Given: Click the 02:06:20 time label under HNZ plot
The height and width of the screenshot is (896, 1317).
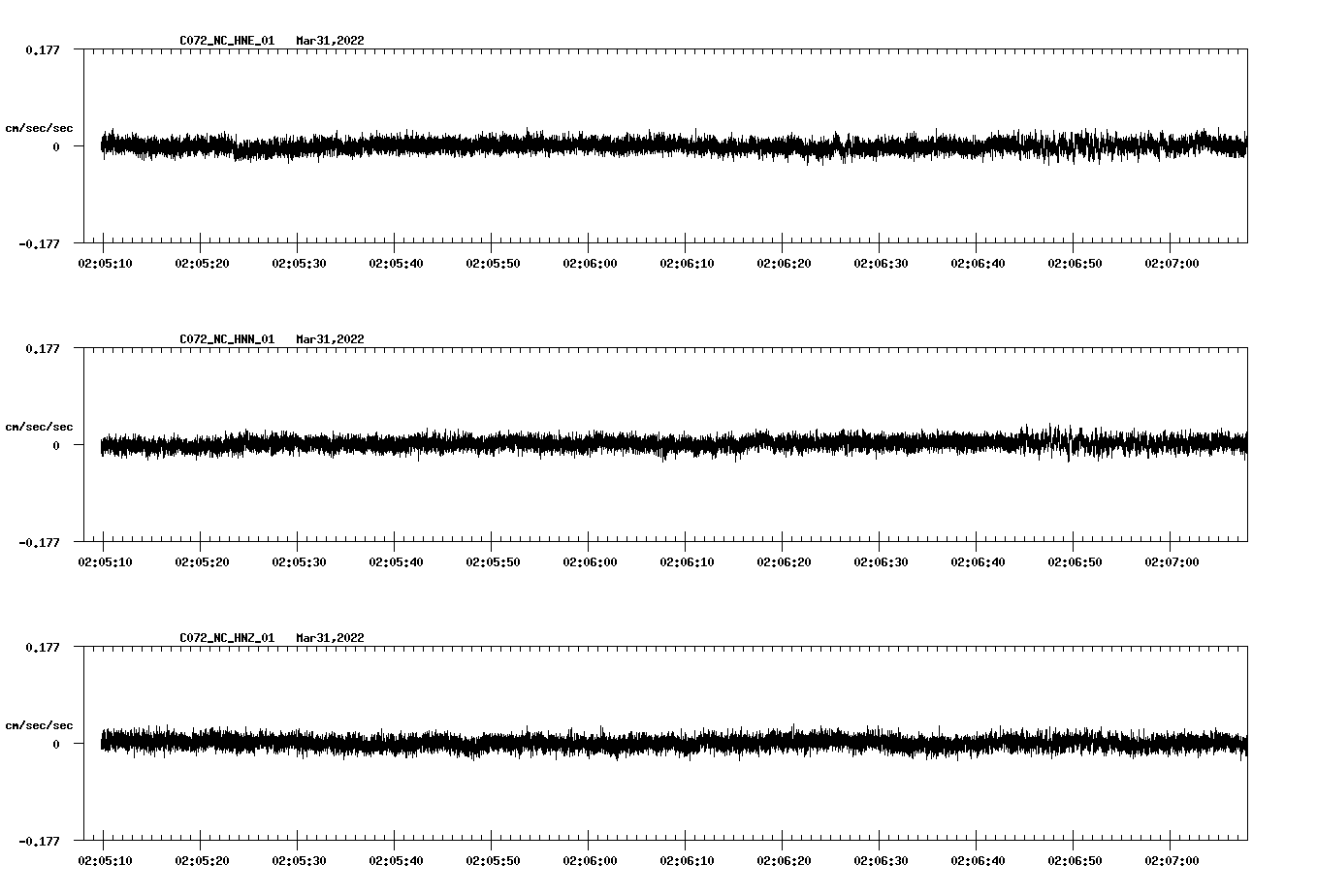Looking at the screenshot, I should coord(785,860).
